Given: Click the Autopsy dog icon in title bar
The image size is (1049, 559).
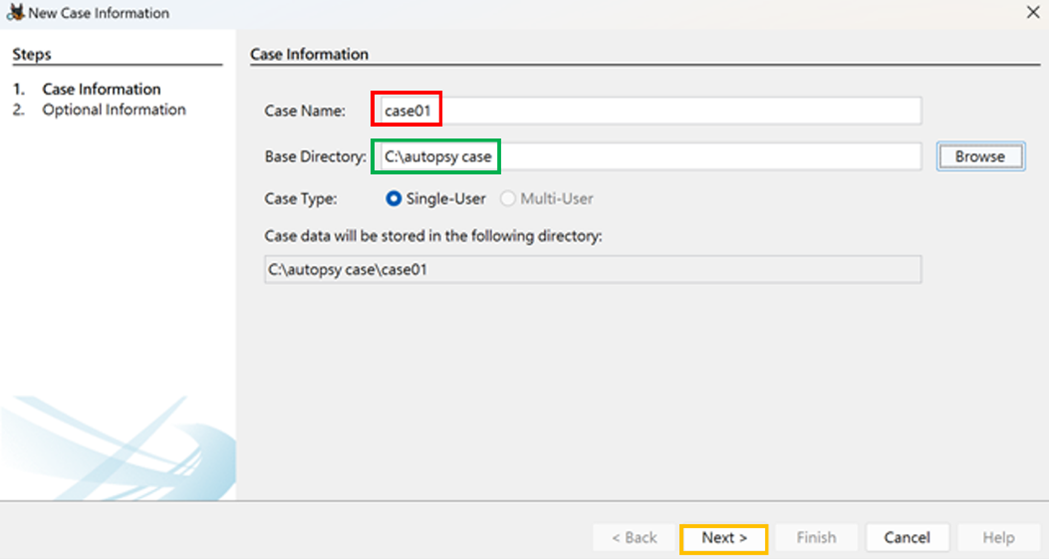Looking at the screenshot, I should [15, 12].
